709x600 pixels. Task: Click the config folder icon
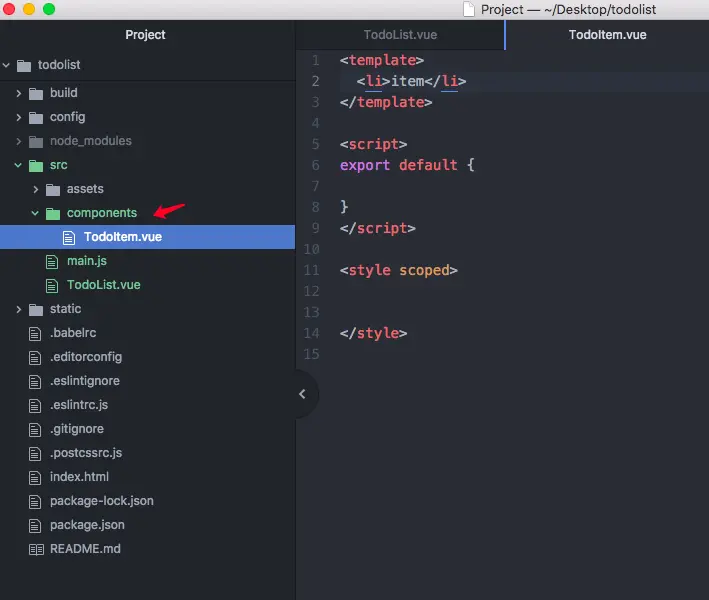(36, 118)
